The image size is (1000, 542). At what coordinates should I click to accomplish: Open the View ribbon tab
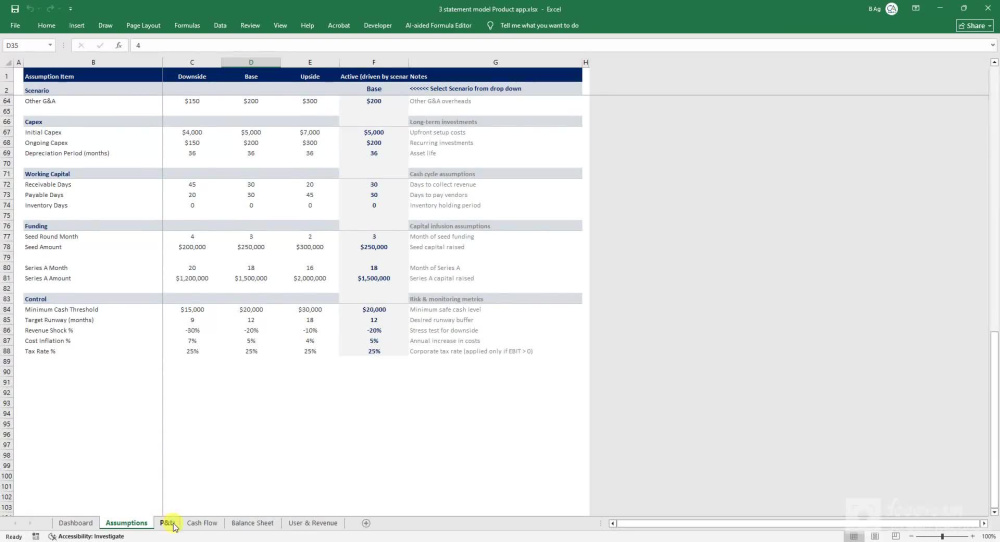tap(280, 26)
